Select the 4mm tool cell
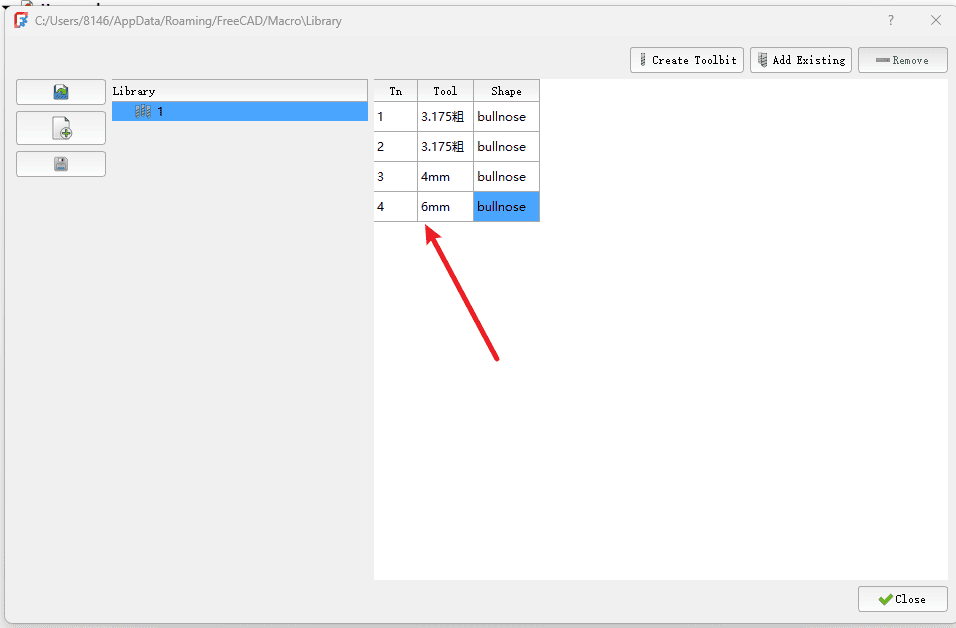 pos(445,177)
